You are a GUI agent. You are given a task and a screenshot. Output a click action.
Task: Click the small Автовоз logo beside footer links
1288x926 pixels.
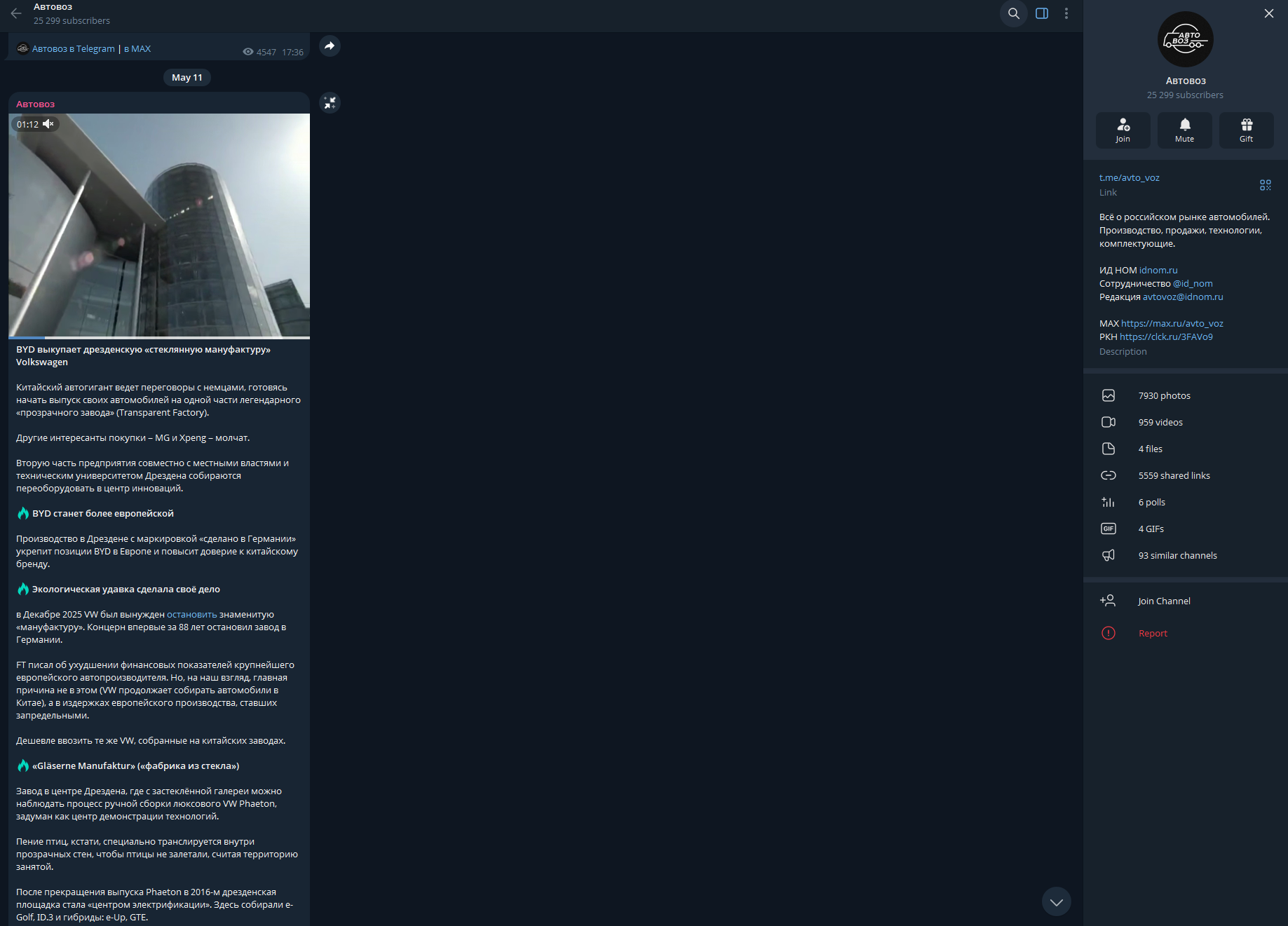click(x=22, y=48)
